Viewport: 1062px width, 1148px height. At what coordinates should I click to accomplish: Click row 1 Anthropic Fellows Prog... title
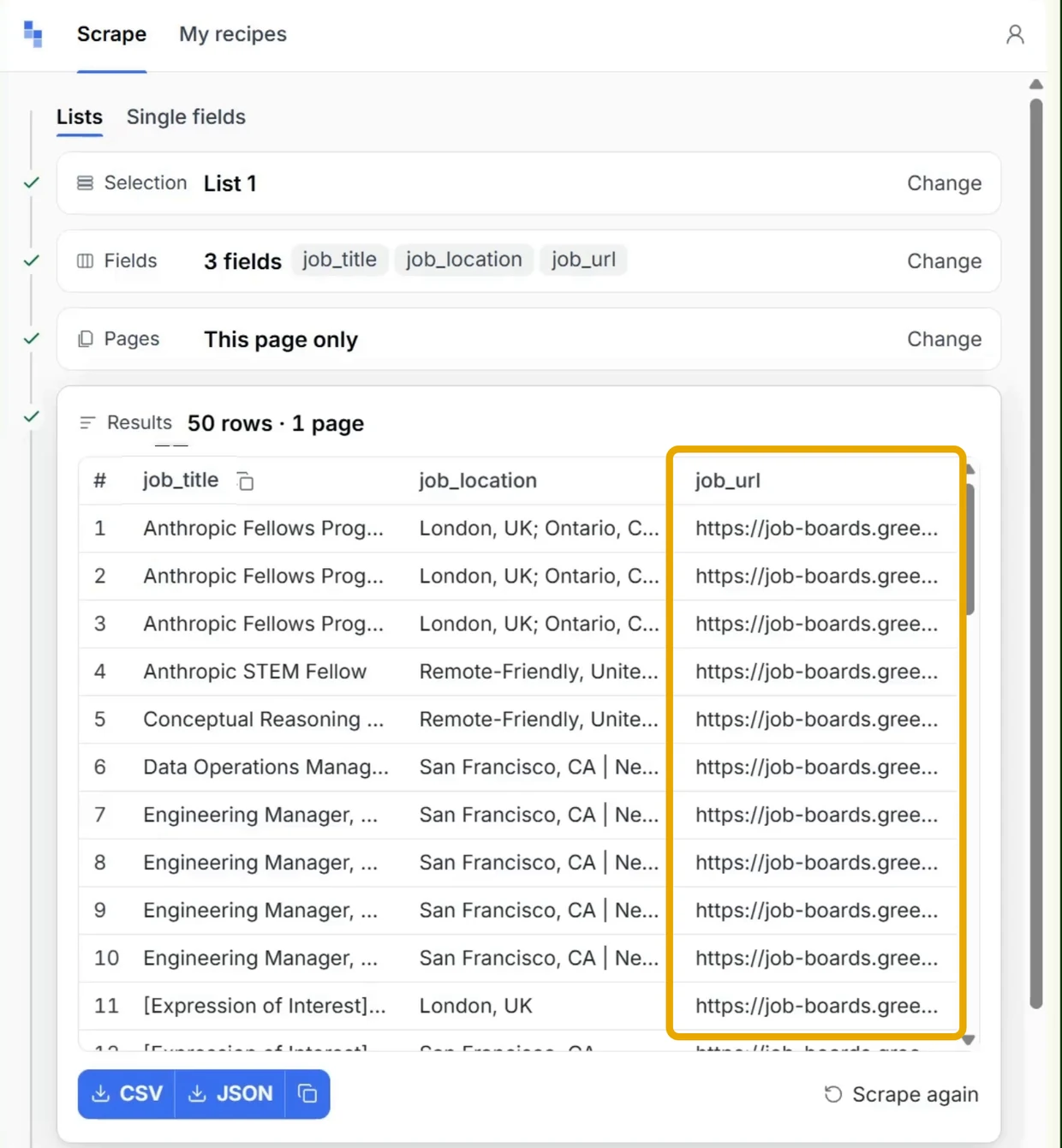263,529
